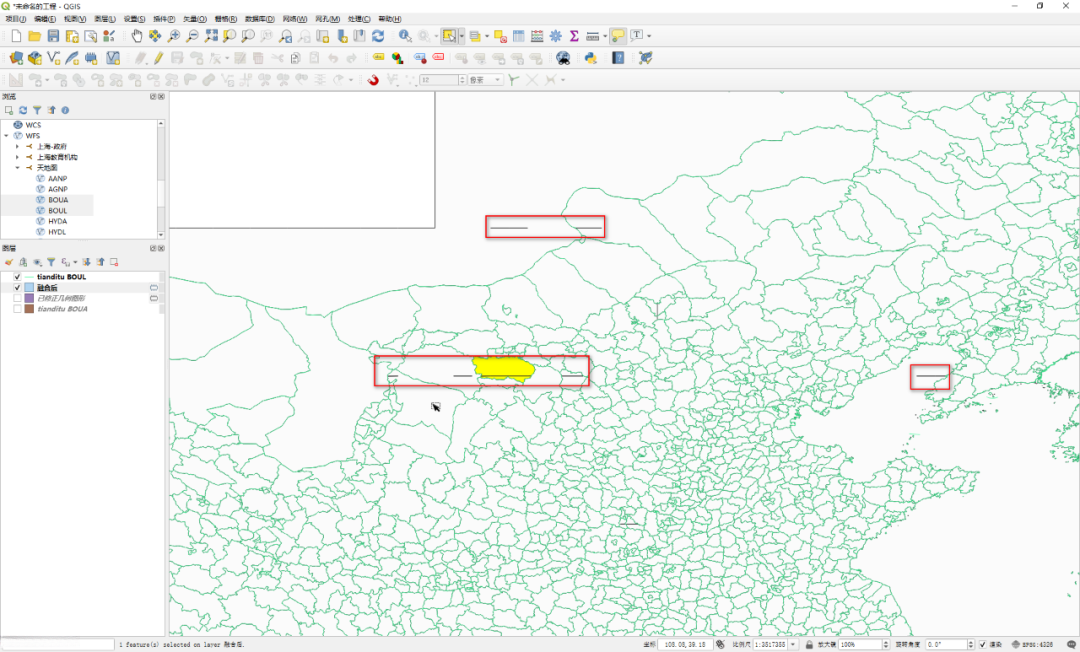Refresh the browser panel
The image size is (1080, 652).
pyautogui.click(x=23, y=110)
